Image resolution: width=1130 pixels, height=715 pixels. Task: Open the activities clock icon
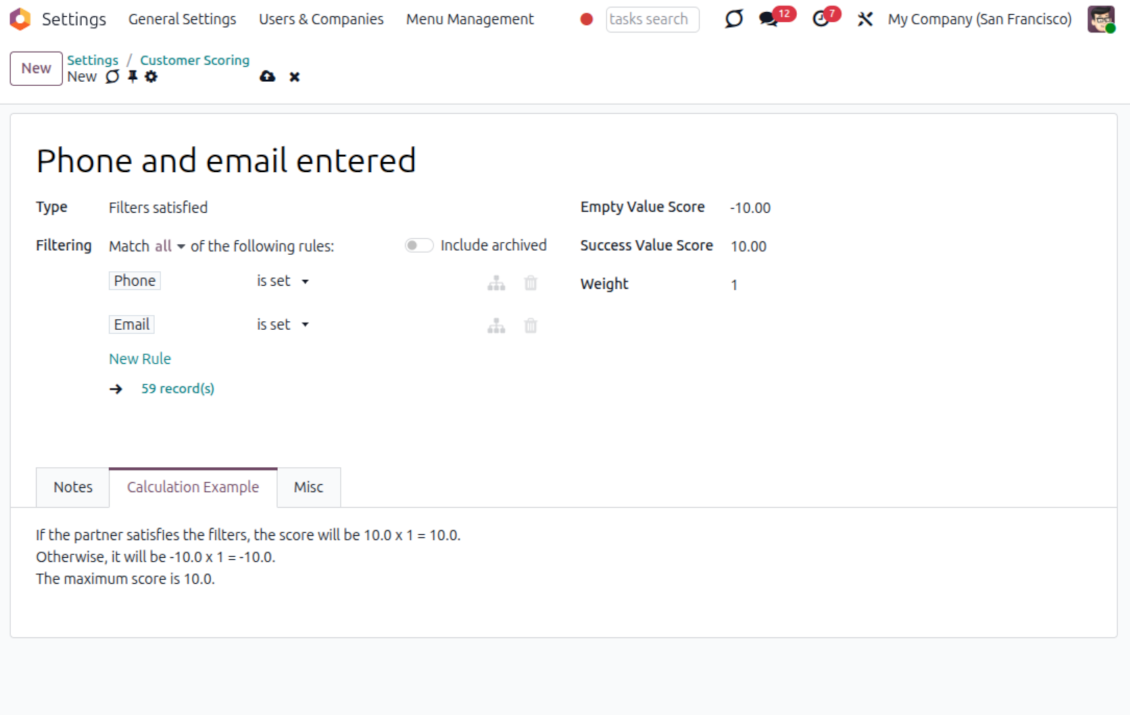[x=821, y=19]
